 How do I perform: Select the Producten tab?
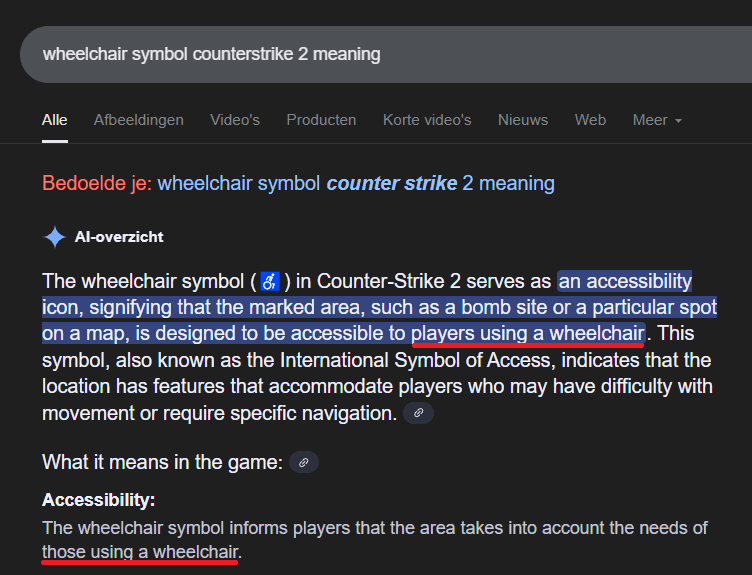[x=321, y=120]
